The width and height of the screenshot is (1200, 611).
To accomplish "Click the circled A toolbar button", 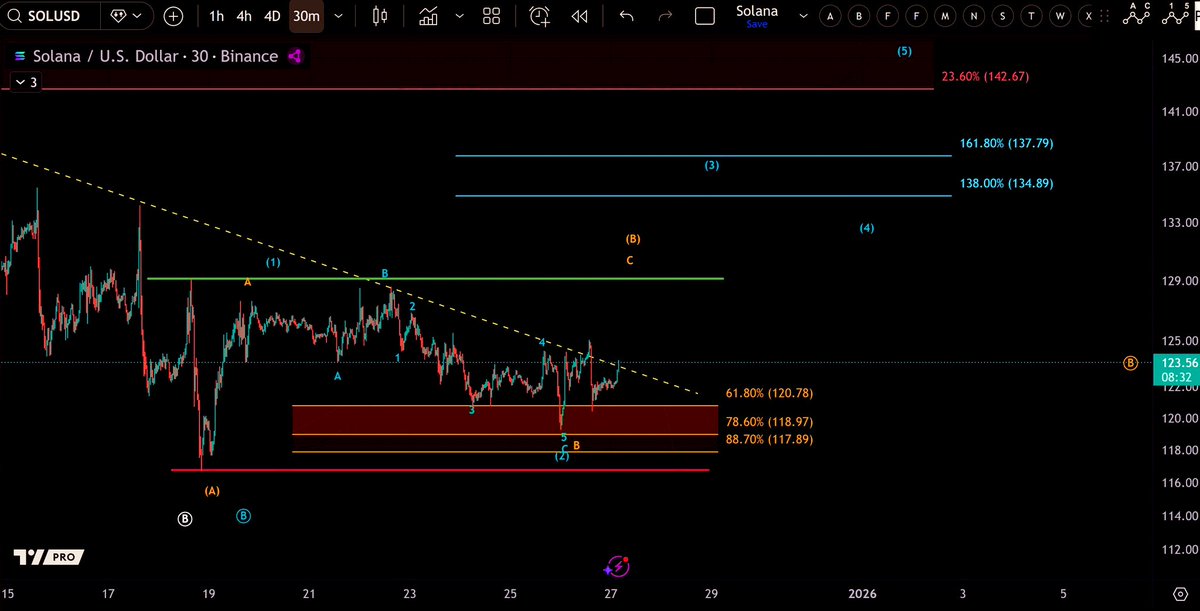I will point(829,16).
